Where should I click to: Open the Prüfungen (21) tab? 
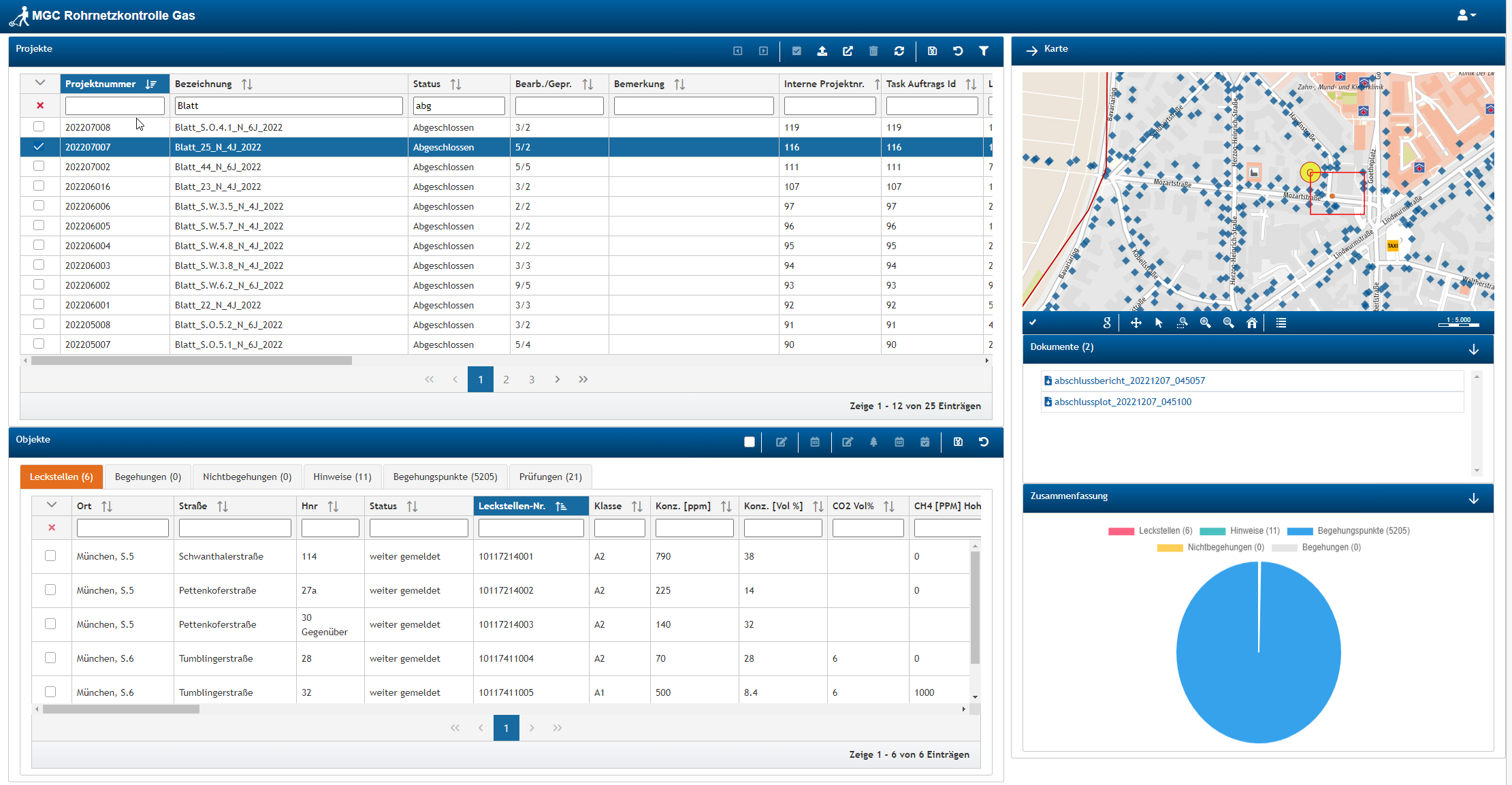click(x=550, y=477)
